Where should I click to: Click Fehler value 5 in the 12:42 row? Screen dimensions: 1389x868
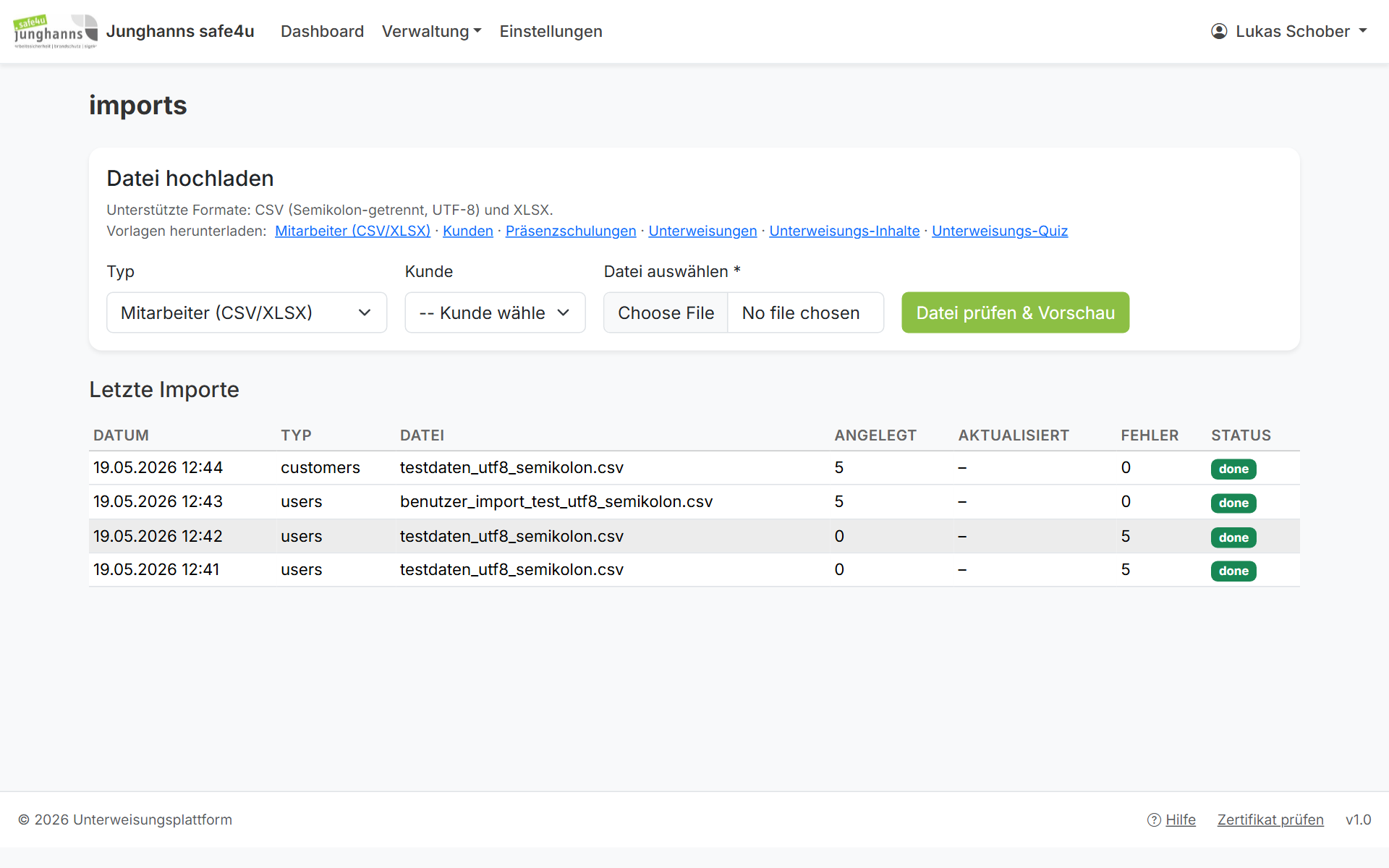pyautogui.click(x=1126, y=536)
